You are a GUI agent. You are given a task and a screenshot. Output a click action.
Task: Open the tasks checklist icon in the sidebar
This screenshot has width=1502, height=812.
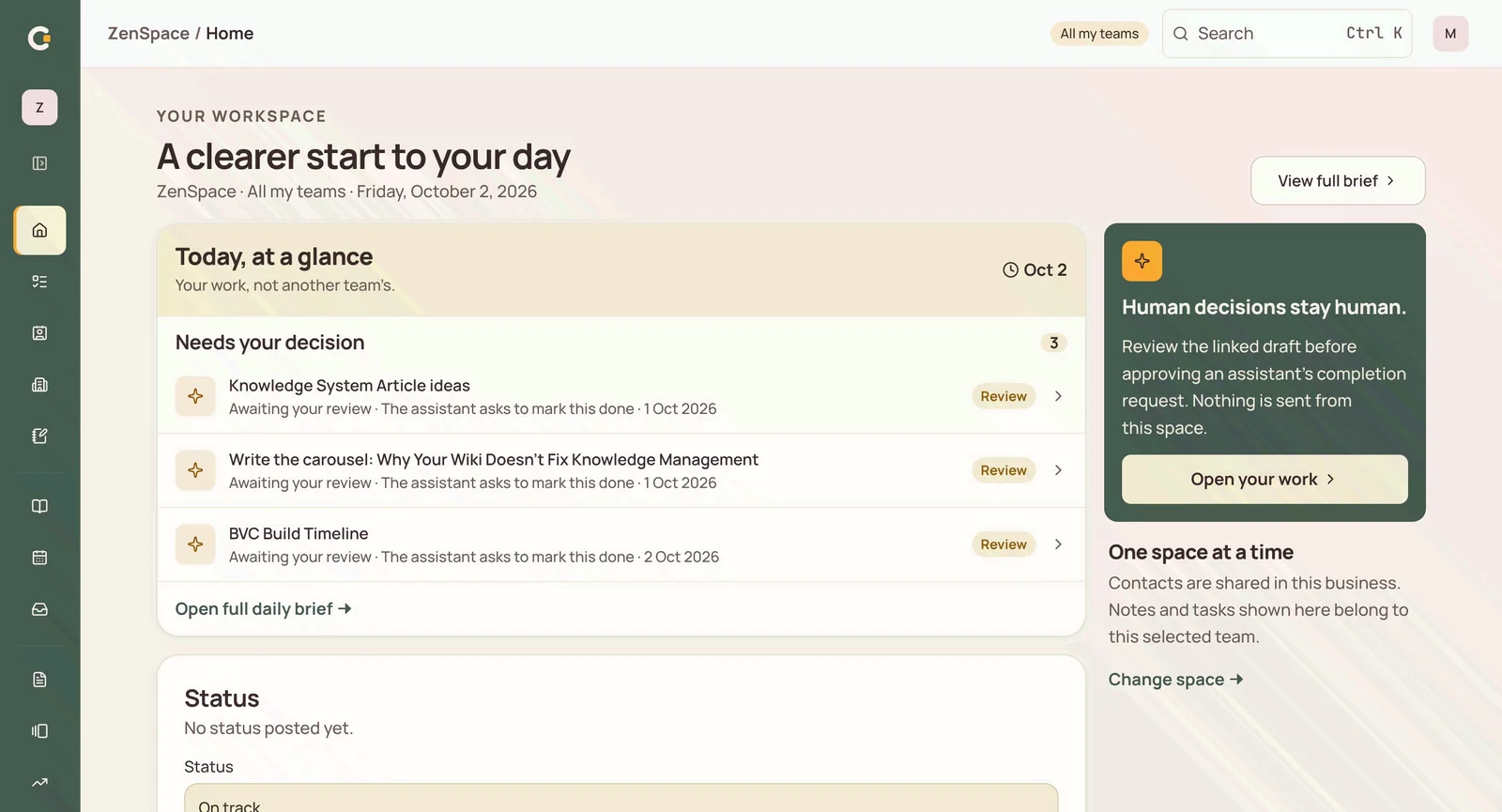point(39,282)
